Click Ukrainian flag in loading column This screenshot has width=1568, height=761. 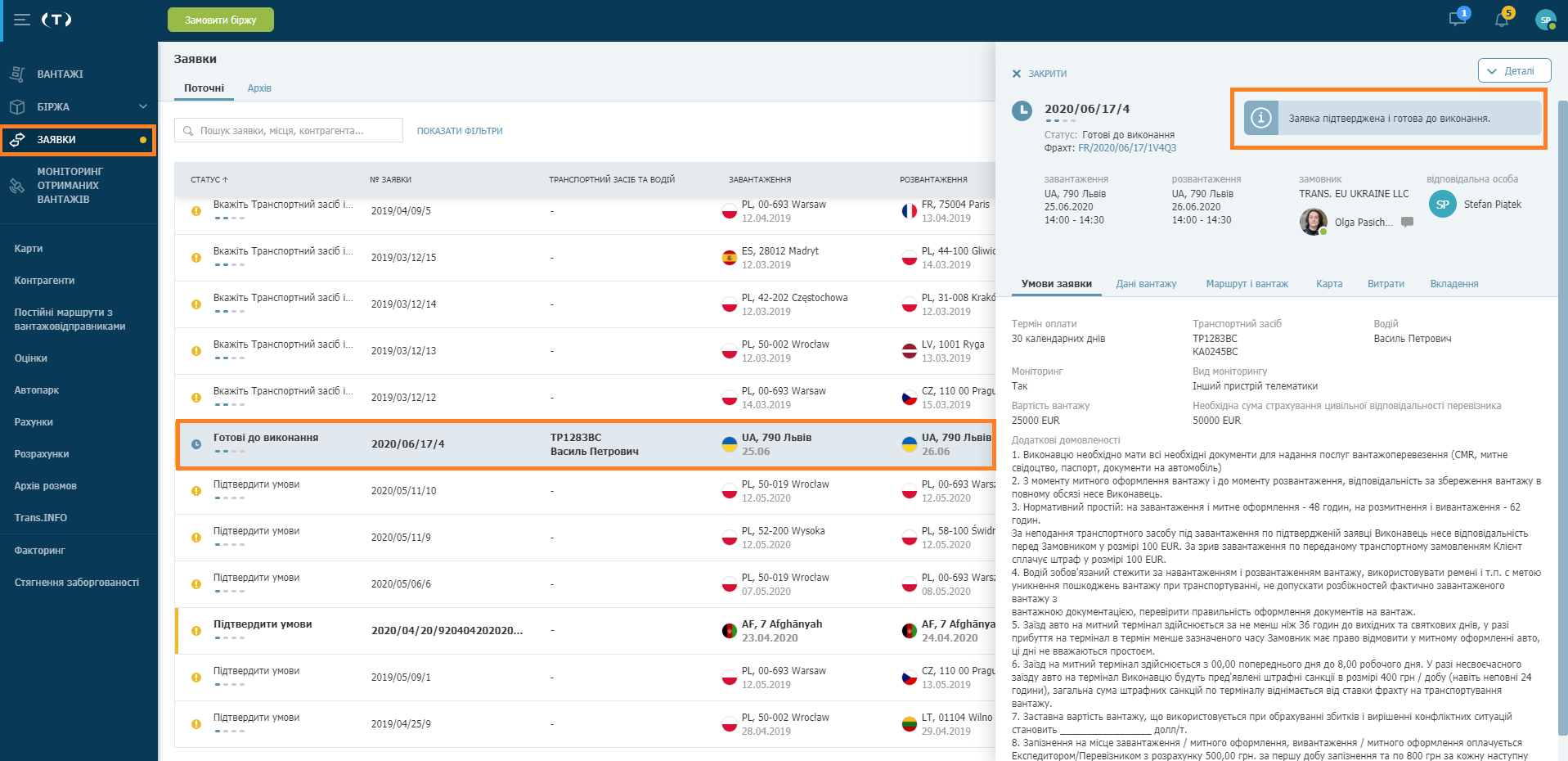click(730, 444)
